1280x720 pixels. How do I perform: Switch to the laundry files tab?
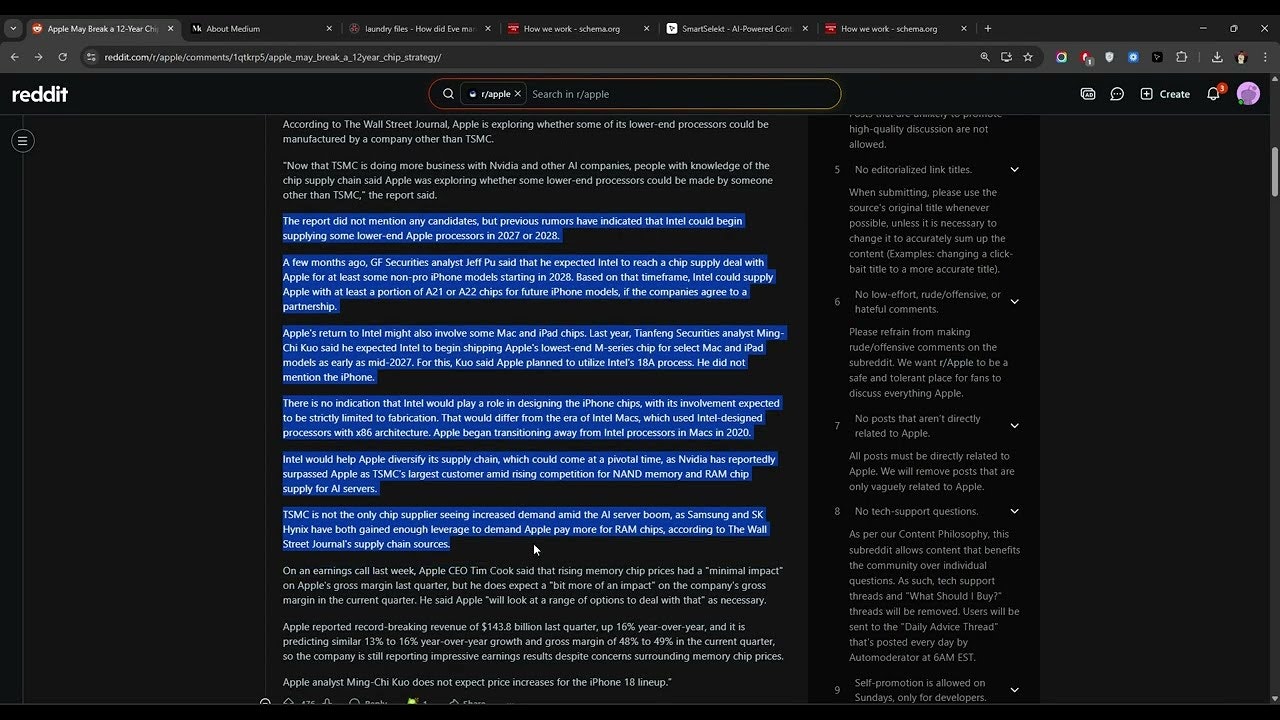[420, 29]
